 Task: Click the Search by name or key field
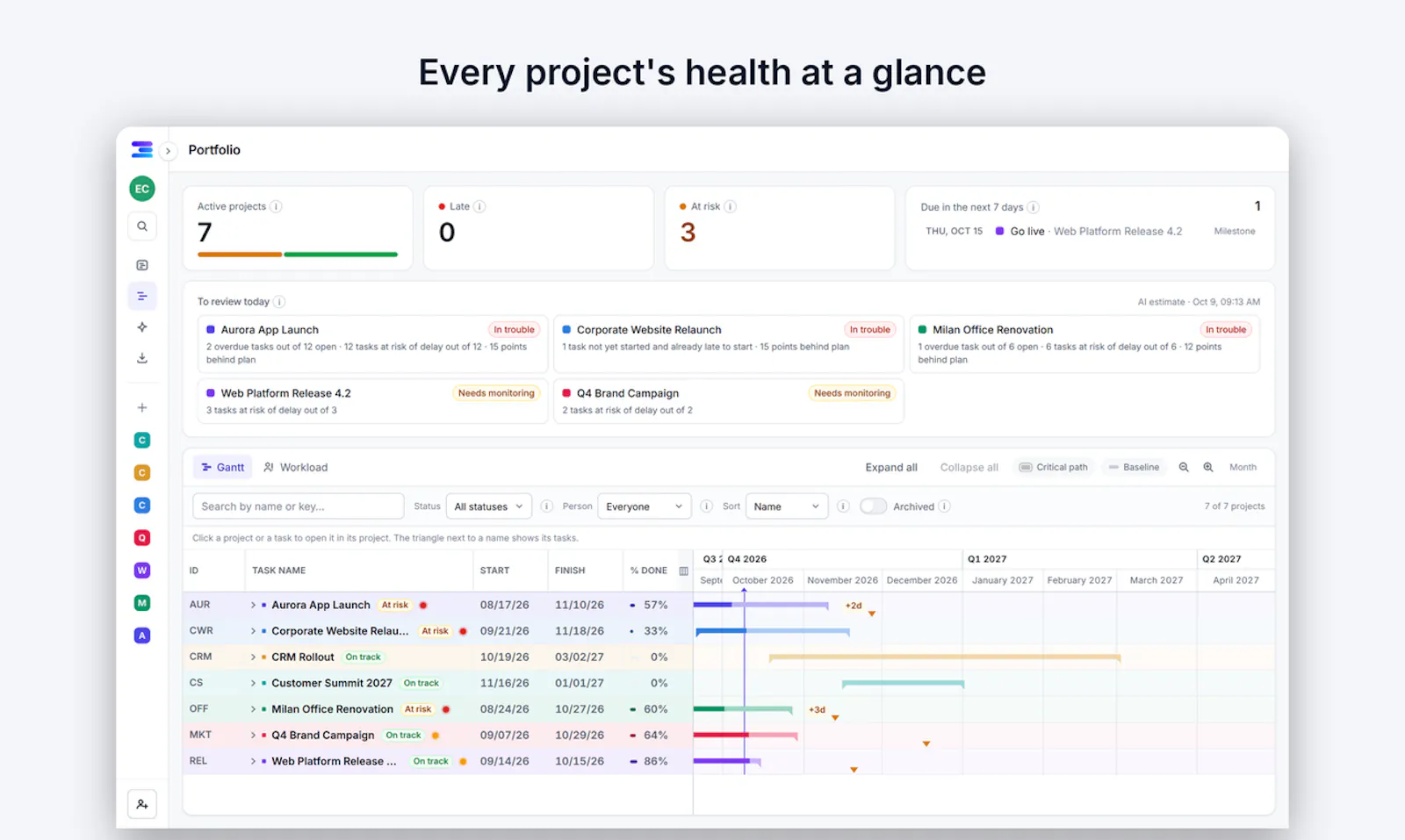(299, 506)
